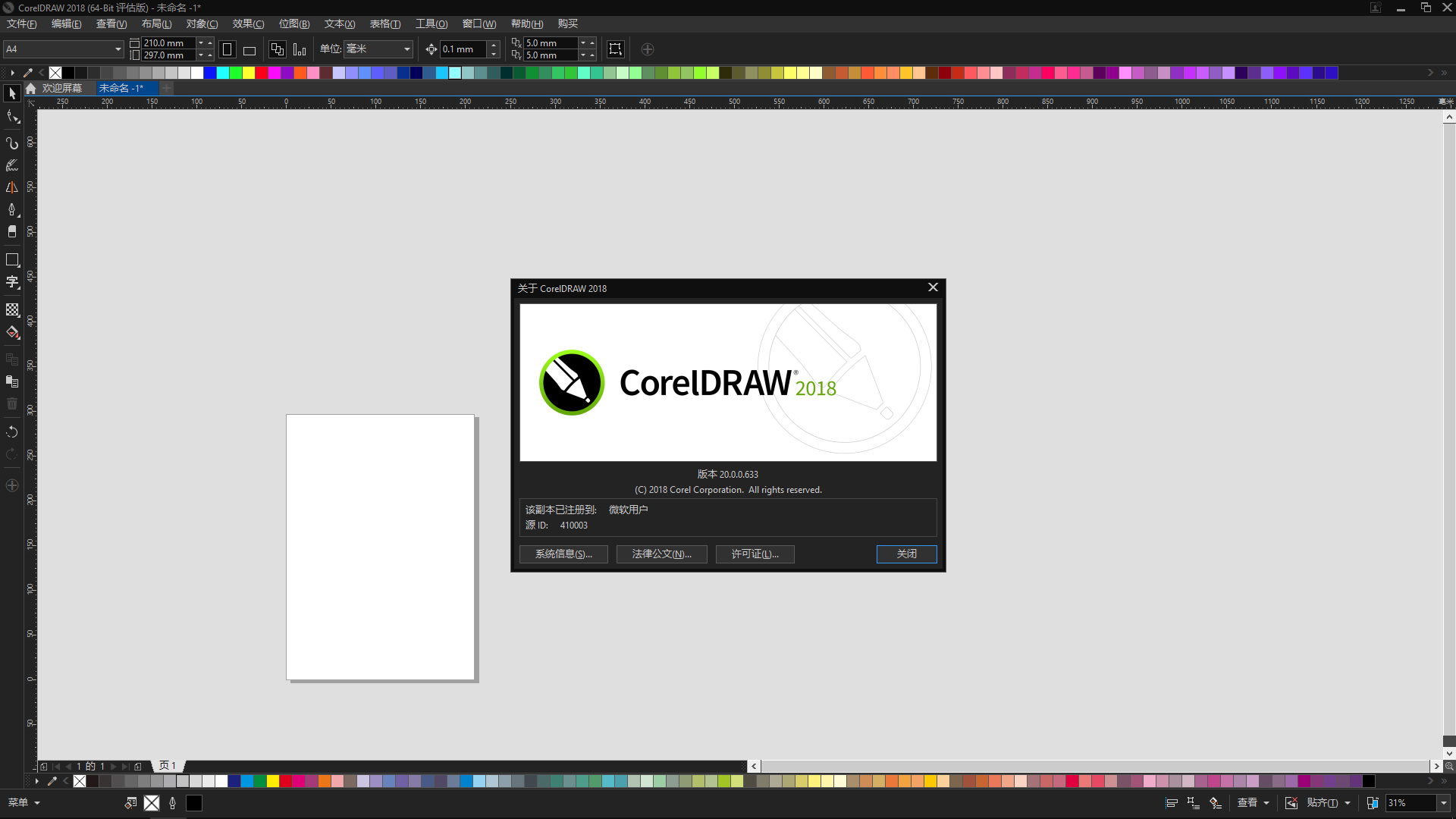Open the 效果 menu
Viewport: 1456px width, 819px height.
pos(248,24)
